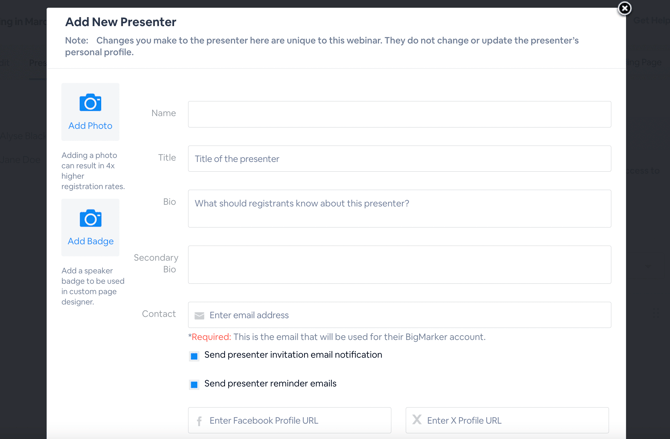Image resolution: width=670 pixels, height=439 pixels.
Task: Click the Add New Presenter heading
Action: (x=120, y=22)
